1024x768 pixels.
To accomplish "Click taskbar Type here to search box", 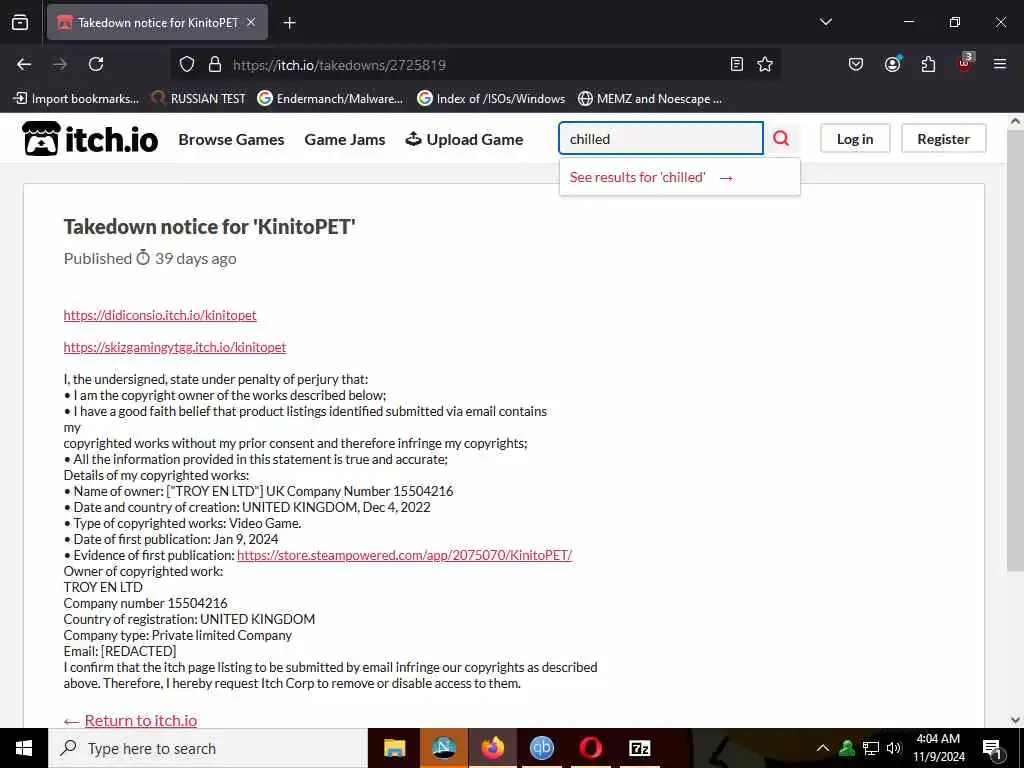I will (208, 748).
